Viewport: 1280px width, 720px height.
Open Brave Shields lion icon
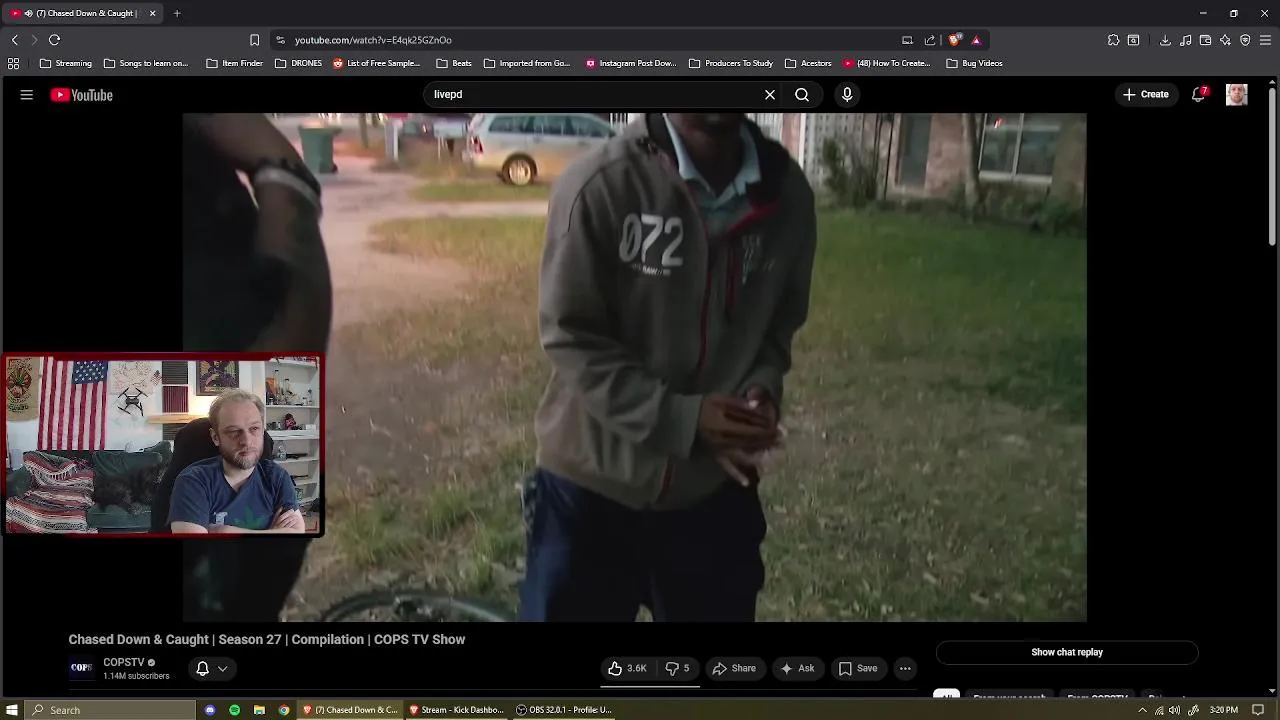click(x=955, y=40)
